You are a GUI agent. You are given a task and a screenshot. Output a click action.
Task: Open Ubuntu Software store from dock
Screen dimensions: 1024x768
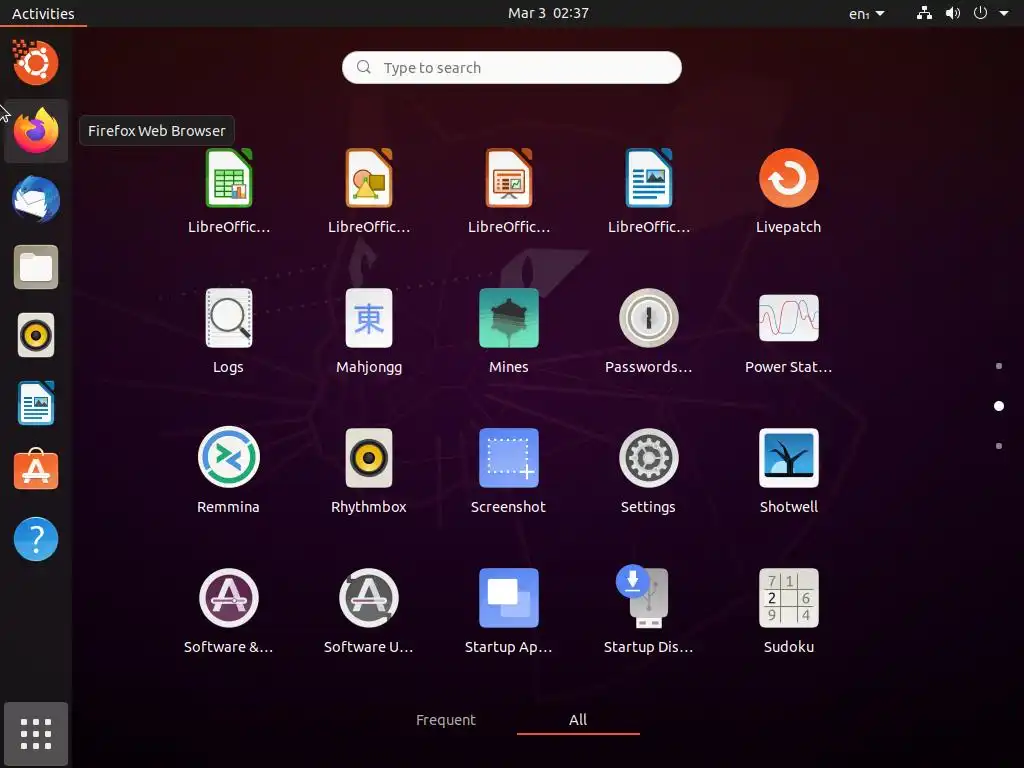pyautogui.click(x=36, y=470)
